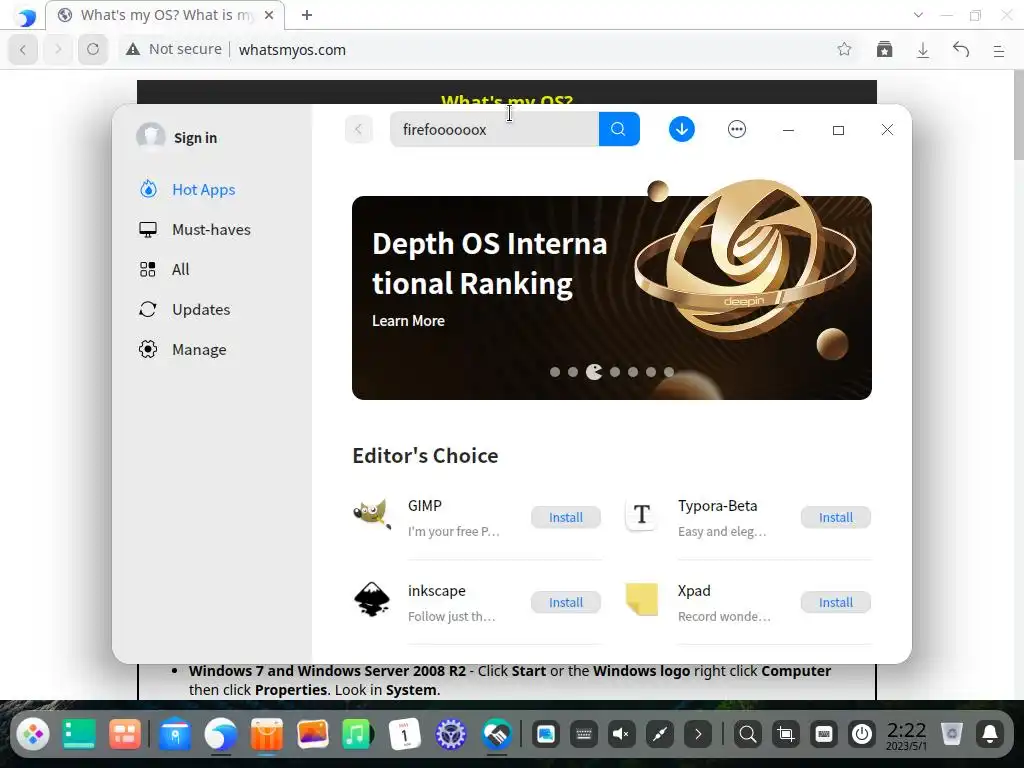Open the notification bell in the dock
This screenshot has width=1024, height=768.
click(990, 735)
